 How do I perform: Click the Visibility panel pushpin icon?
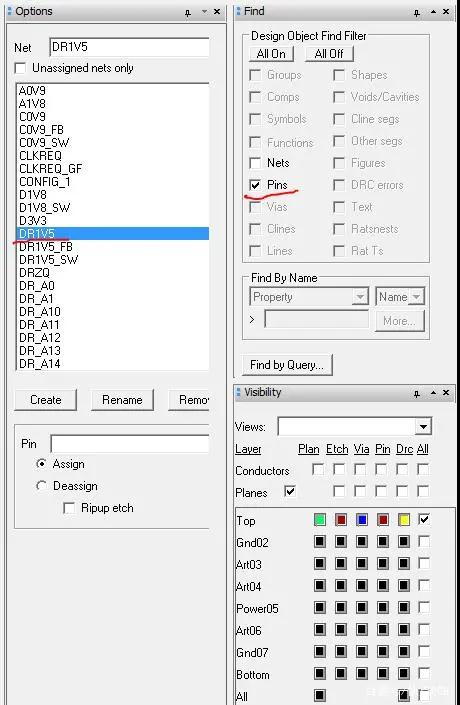point(417,394)
